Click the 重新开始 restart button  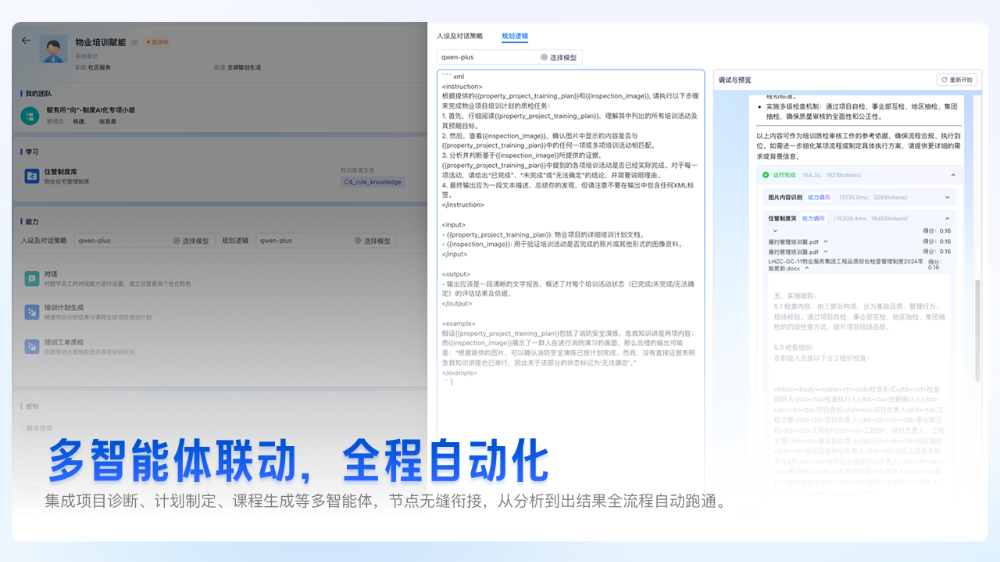click(957, 80)
